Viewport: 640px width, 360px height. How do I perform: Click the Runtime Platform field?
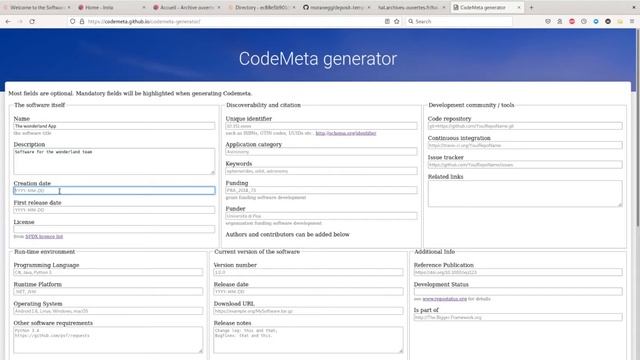click(108, 291)
